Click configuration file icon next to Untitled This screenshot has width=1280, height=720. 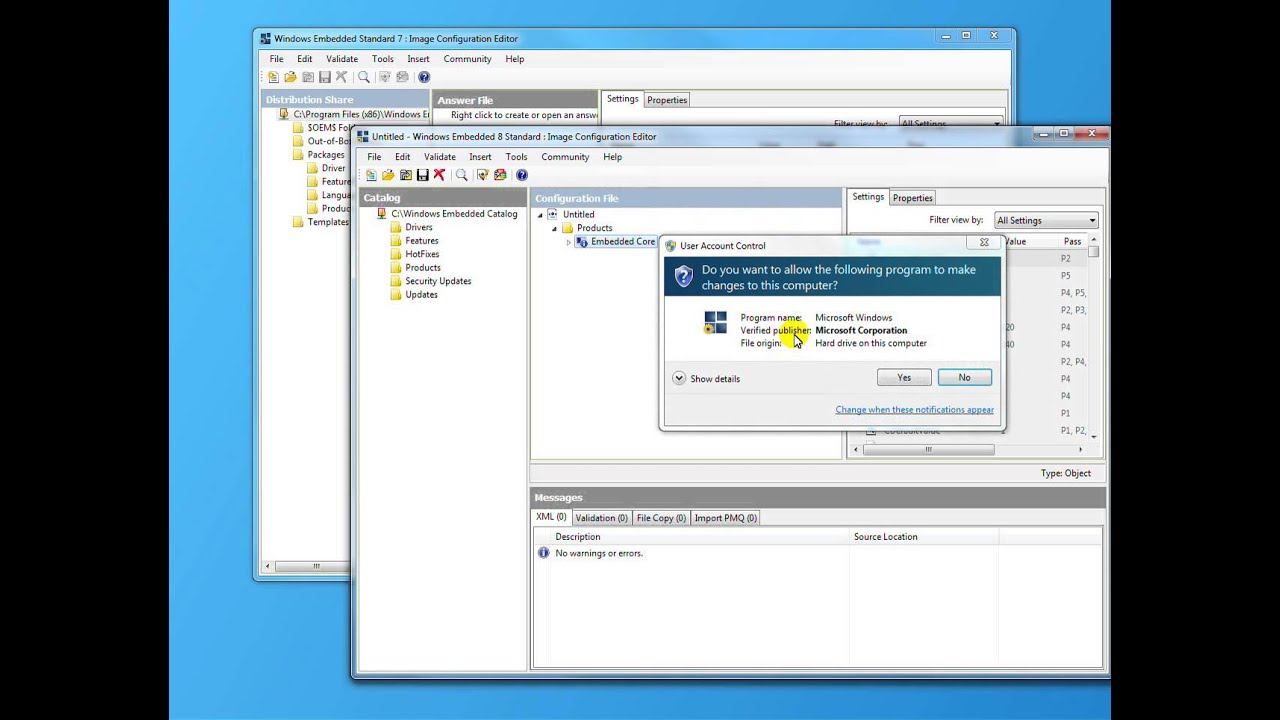tap(553, 214)
